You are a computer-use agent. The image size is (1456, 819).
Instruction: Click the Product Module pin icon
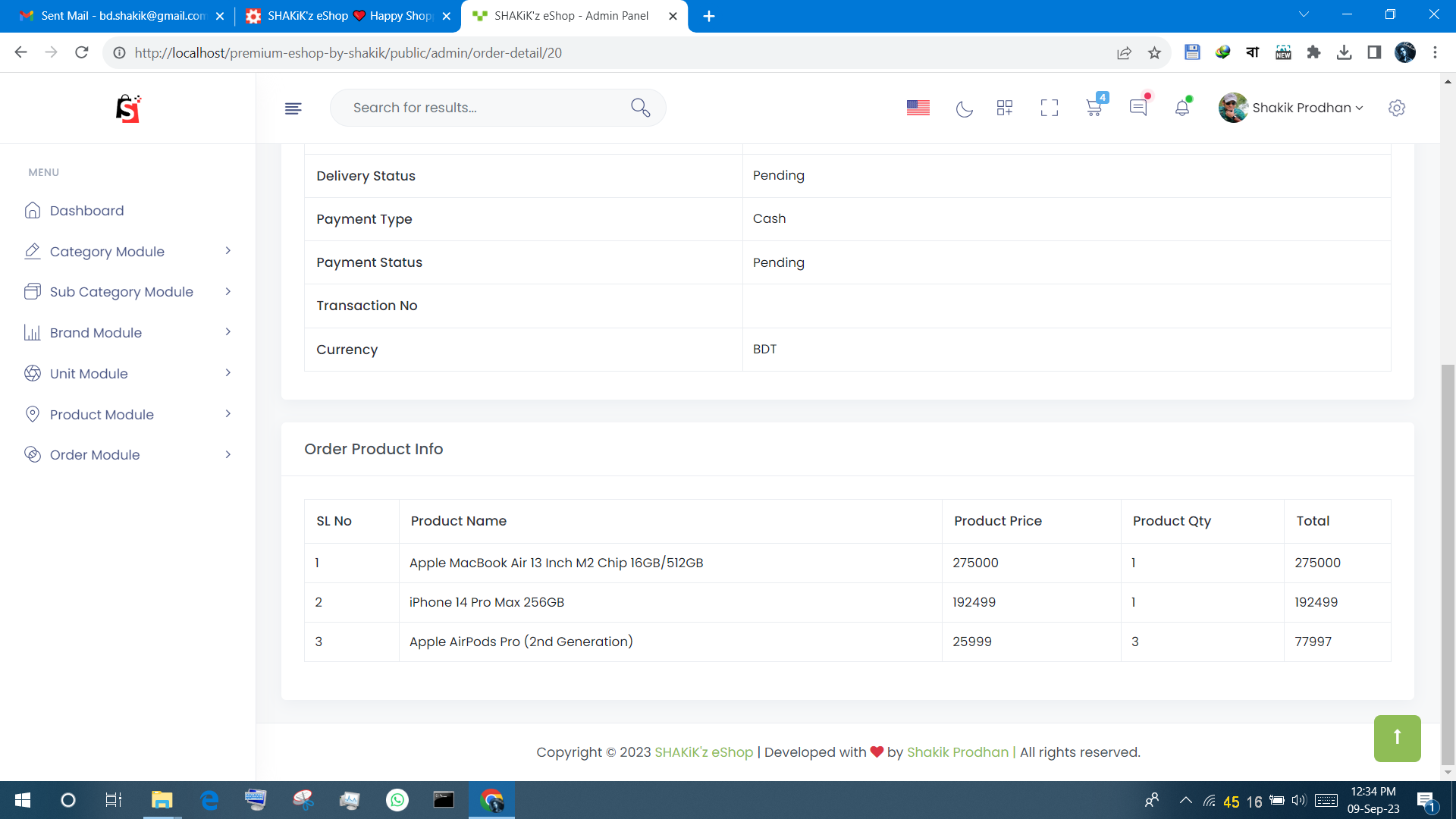point(33,414)
